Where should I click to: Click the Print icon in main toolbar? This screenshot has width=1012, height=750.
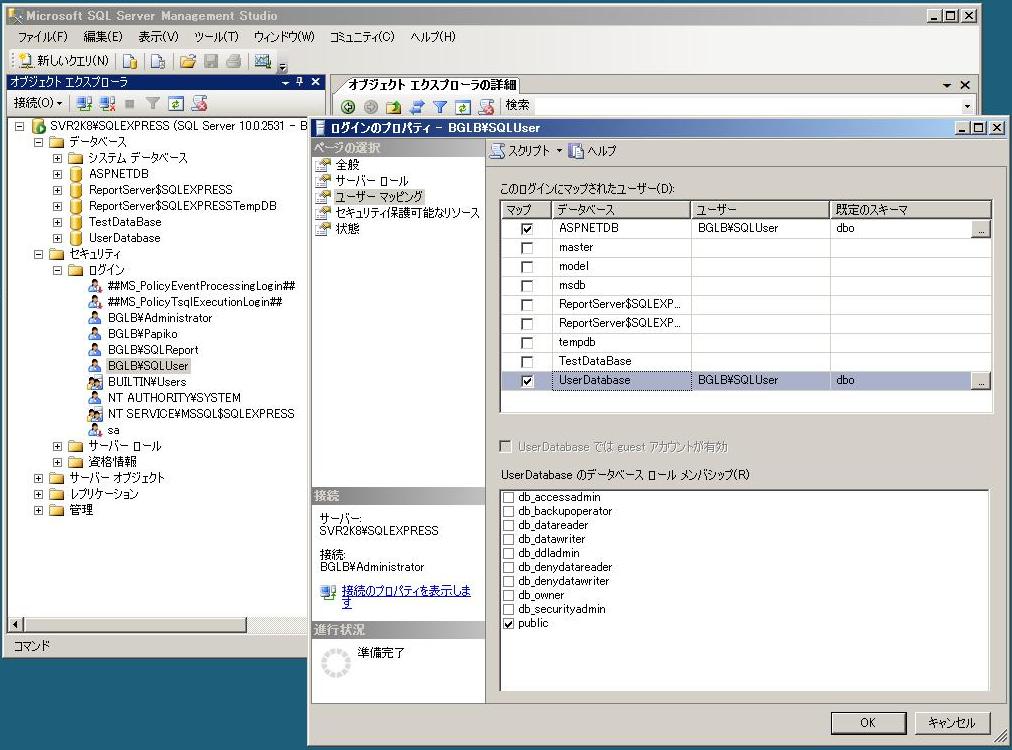click(234, 61)
